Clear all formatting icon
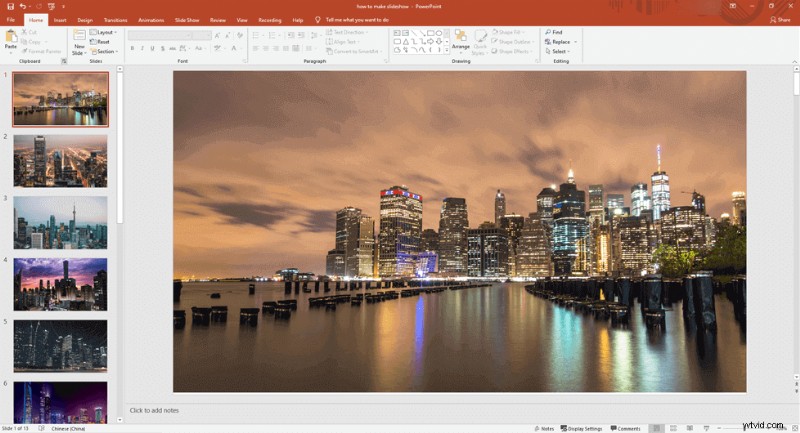 [x=240, y=35]
